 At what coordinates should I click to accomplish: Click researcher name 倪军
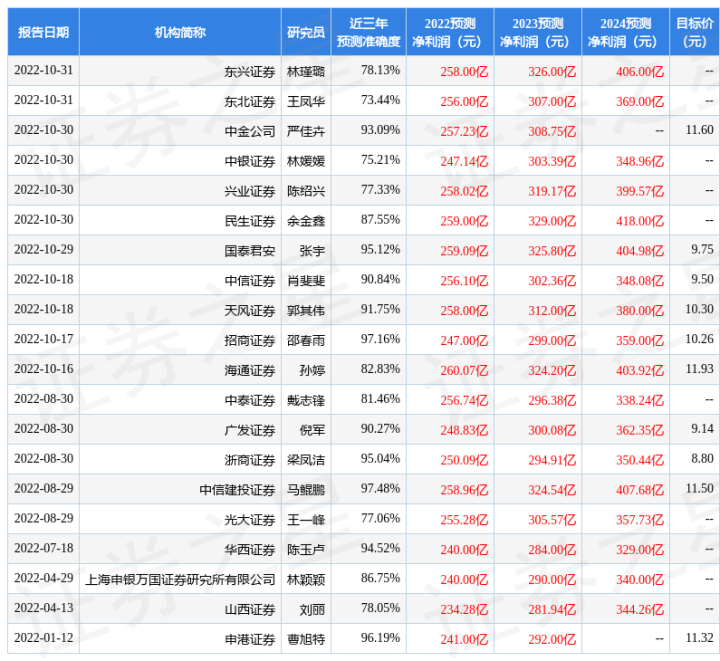click(312, 430)
